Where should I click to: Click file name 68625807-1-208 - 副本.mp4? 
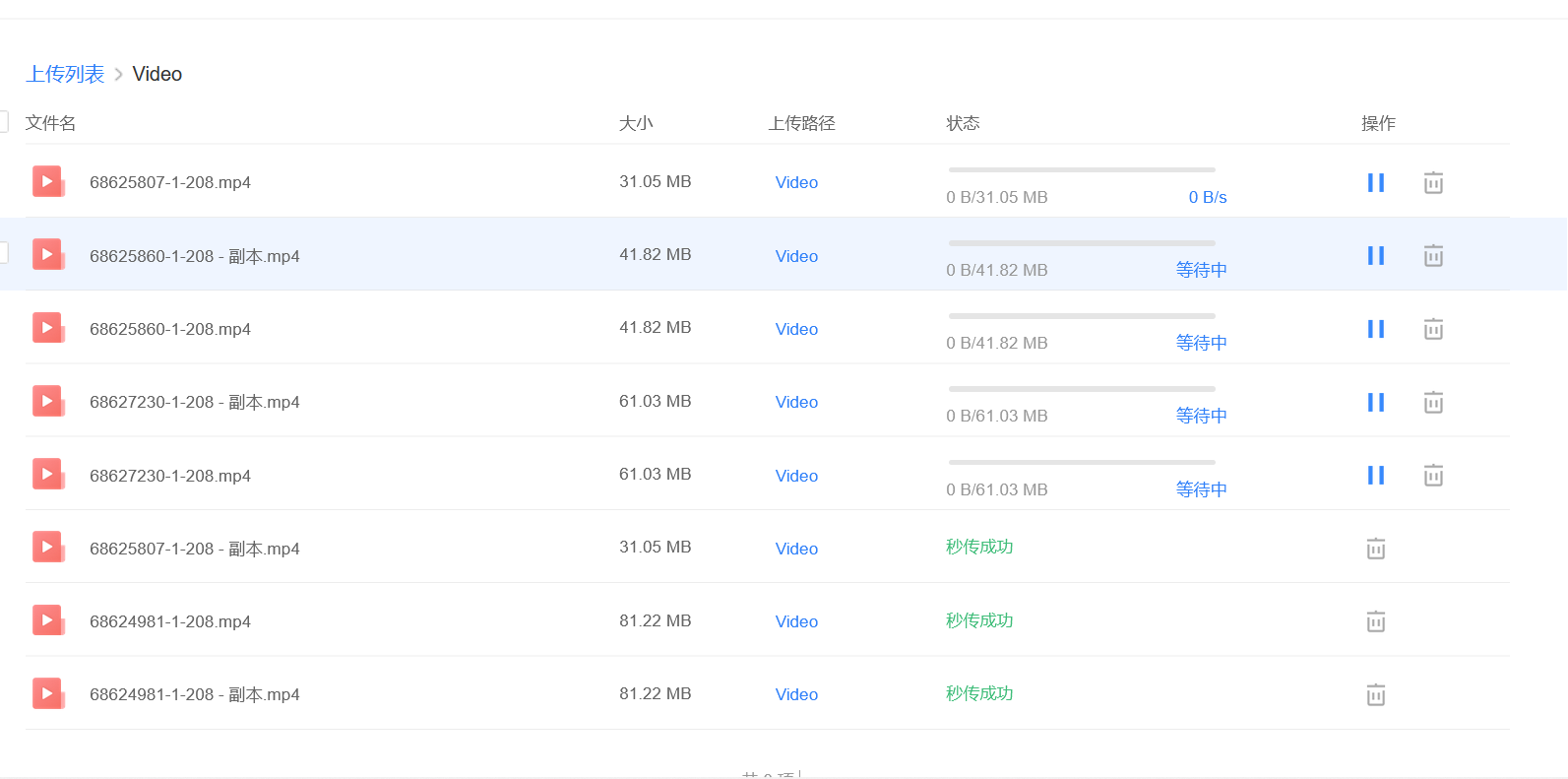195,549
